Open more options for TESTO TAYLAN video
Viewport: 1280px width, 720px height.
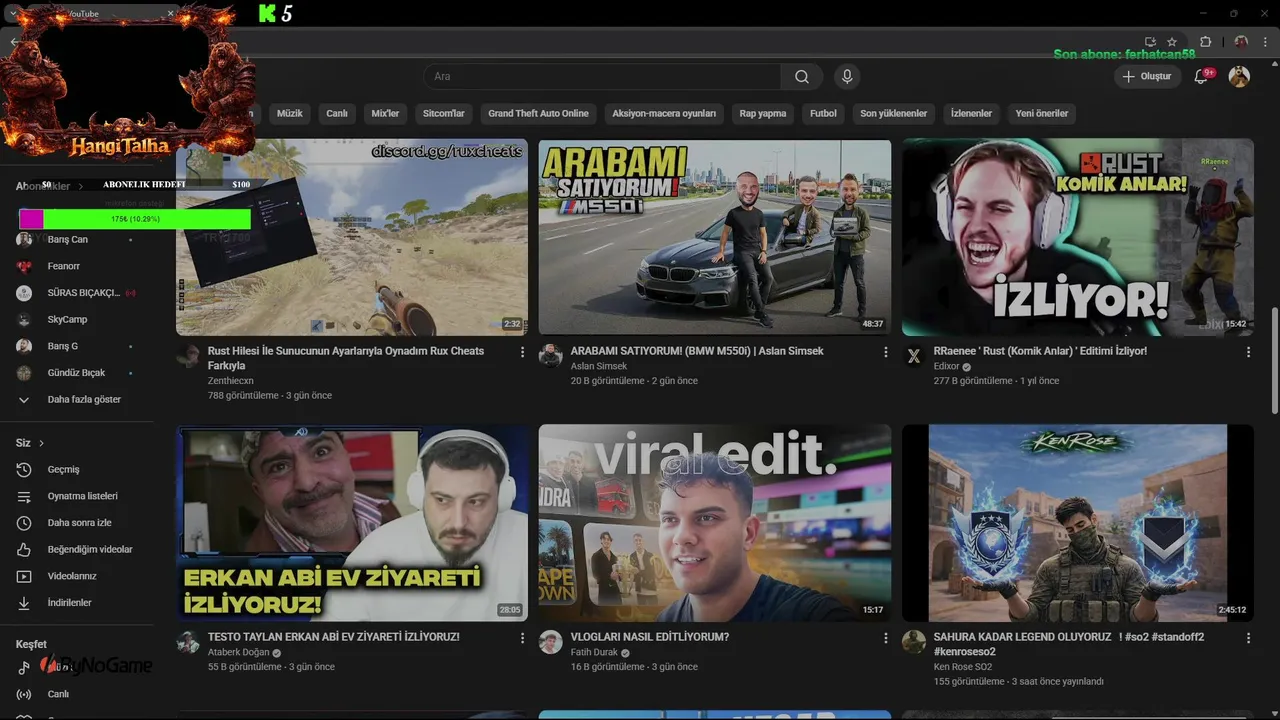click(x=522, y=638)
